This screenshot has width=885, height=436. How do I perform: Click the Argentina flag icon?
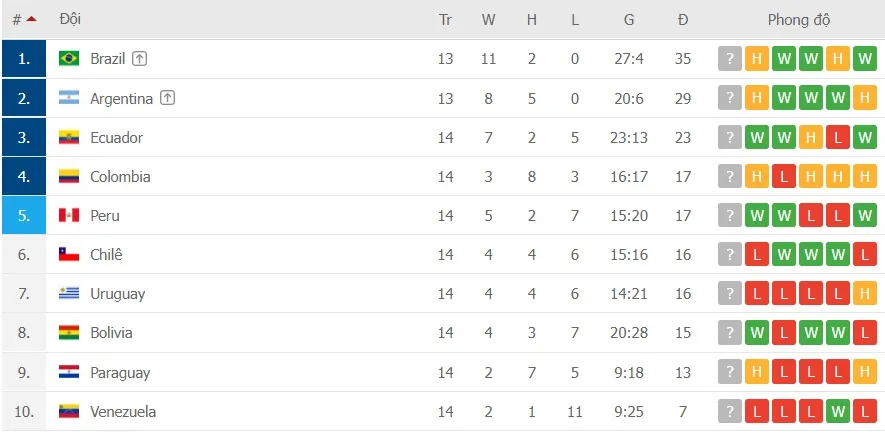(x=69, y=98)
